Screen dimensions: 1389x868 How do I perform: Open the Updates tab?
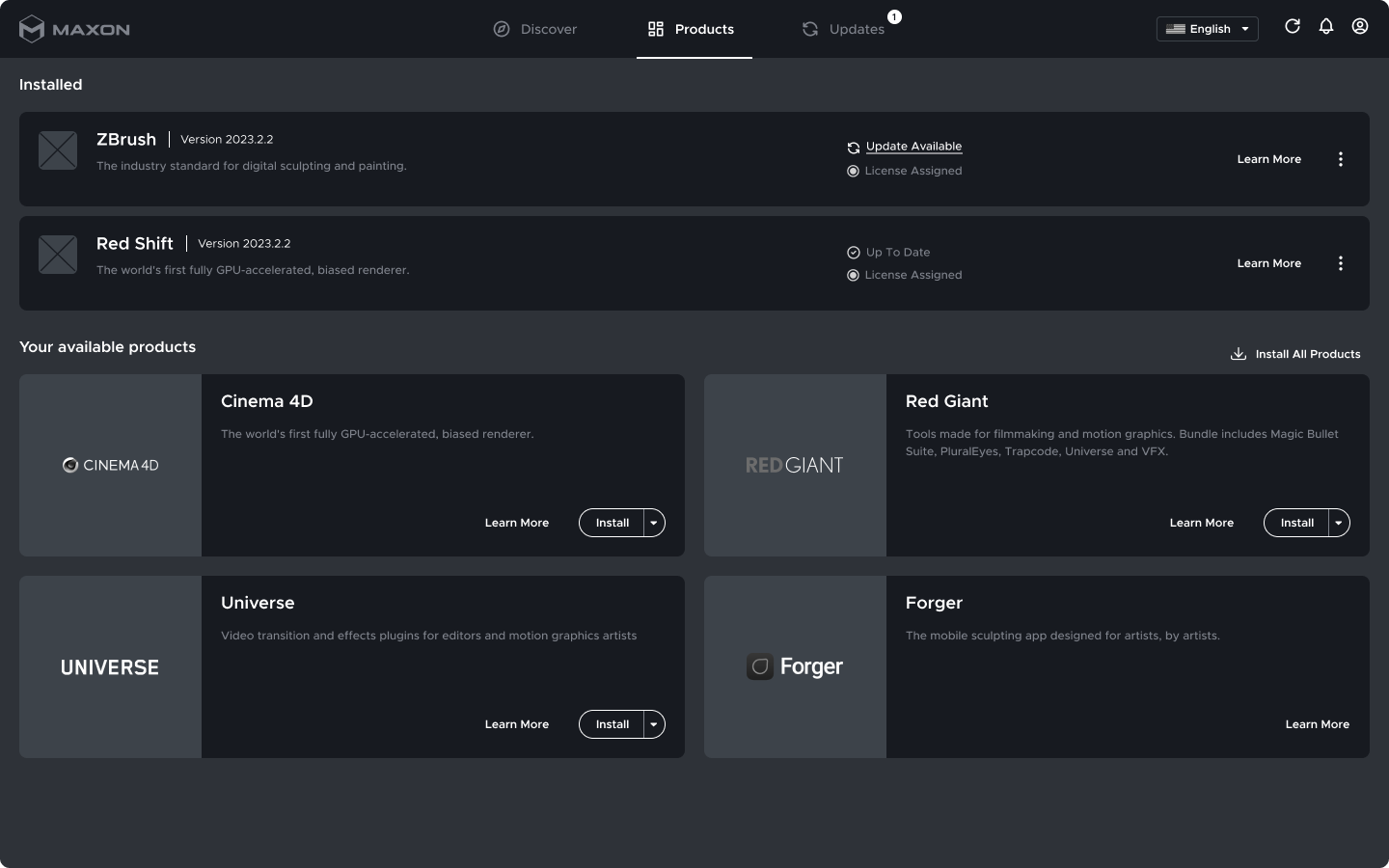click(x=843, y=29)
